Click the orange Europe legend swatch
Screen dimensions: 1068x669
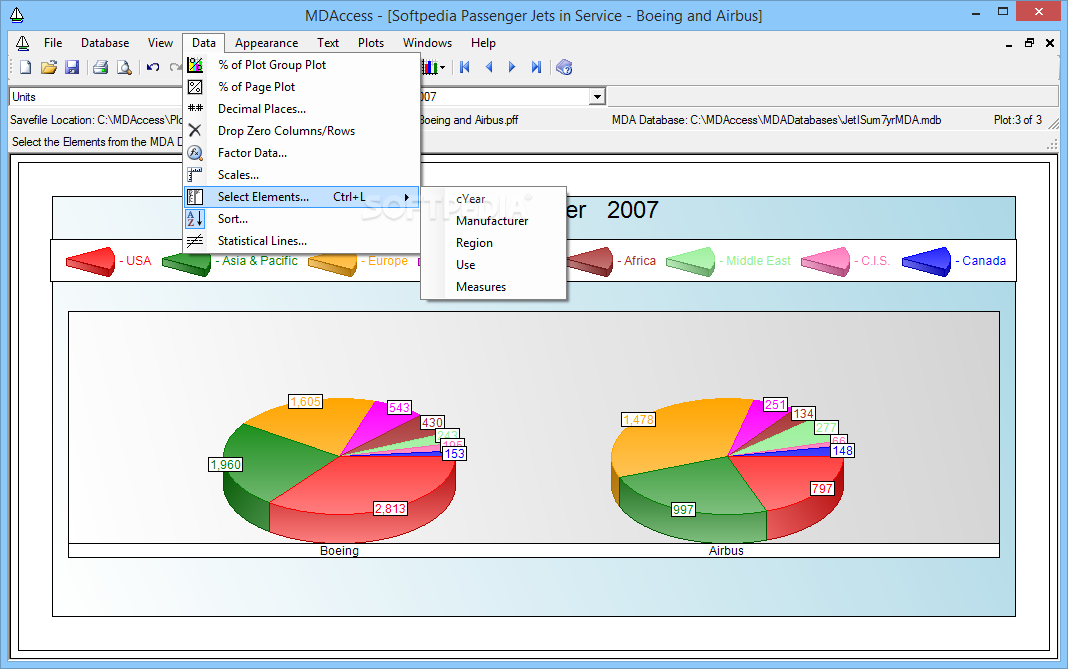(x=332, y=264)
